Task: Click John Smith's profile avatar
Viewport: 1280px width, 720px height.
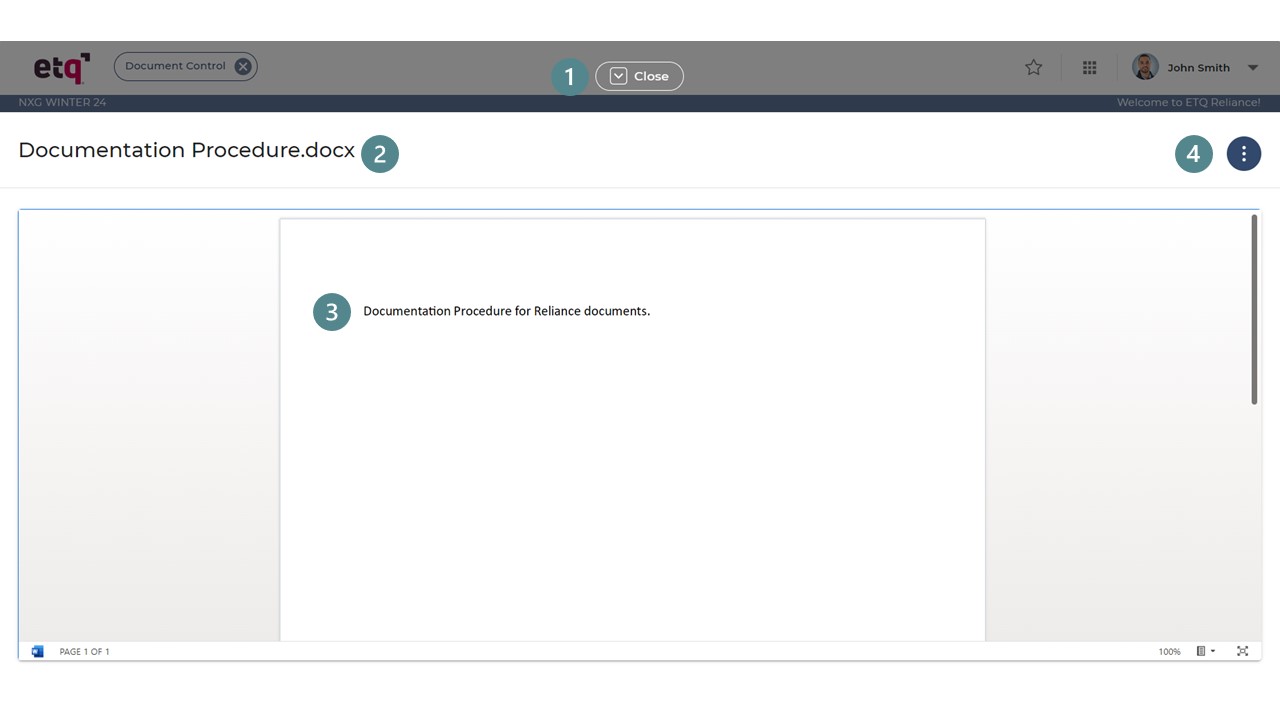Action: click(x=1145, y=66)
